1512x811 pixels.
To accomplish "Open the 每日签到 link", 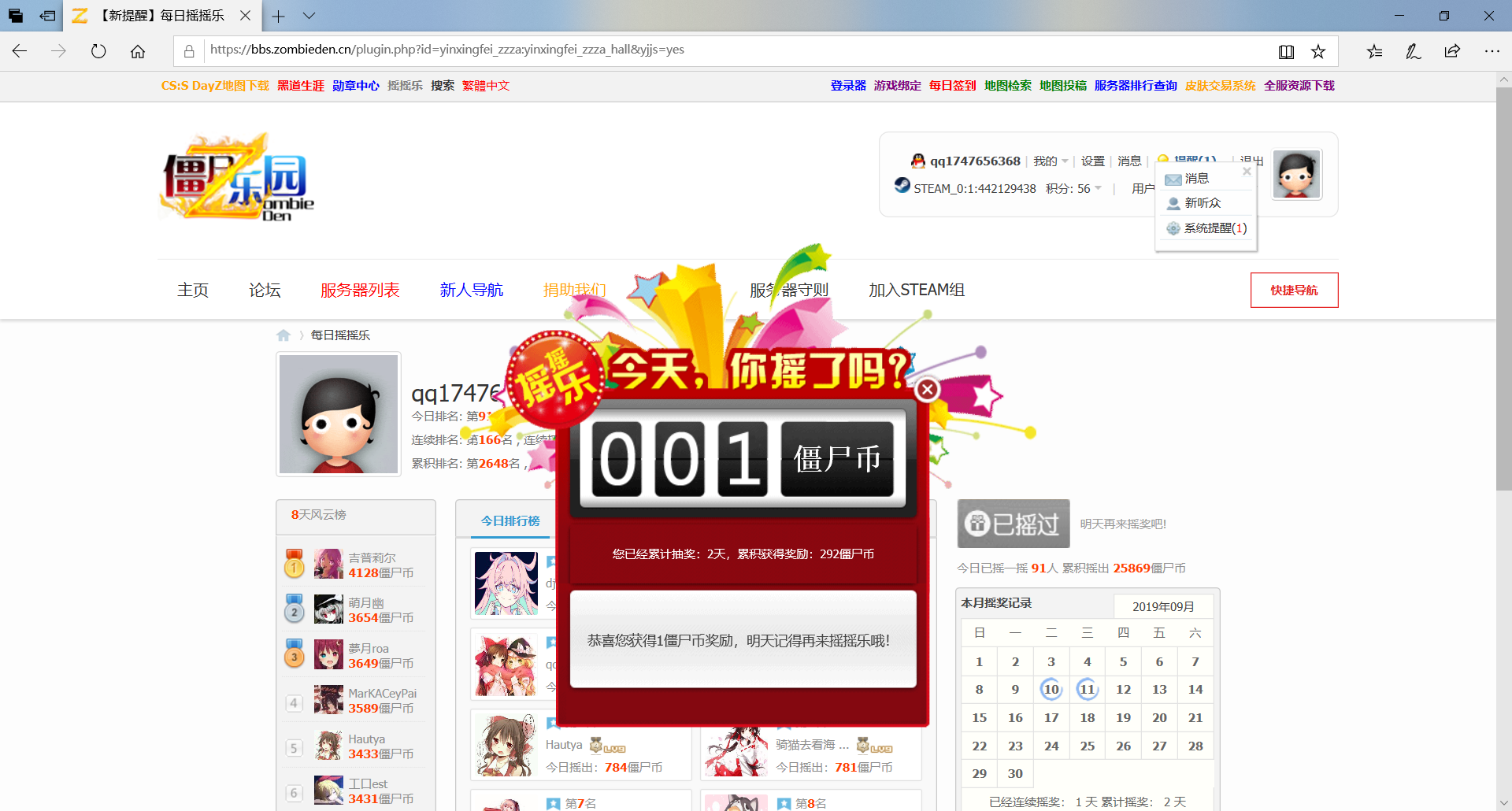I will [951, 85].
